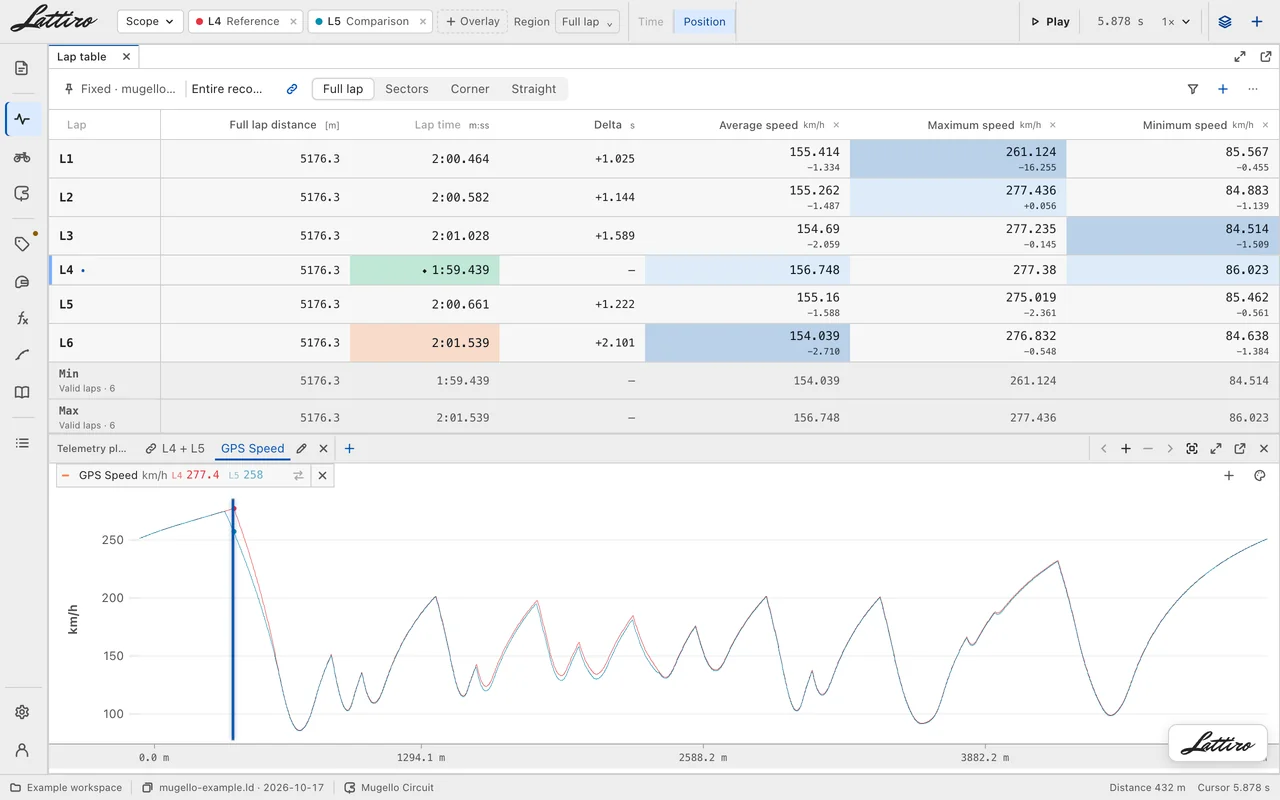Open the Lap table tab
1280x800 pixels.
[82, 57]
